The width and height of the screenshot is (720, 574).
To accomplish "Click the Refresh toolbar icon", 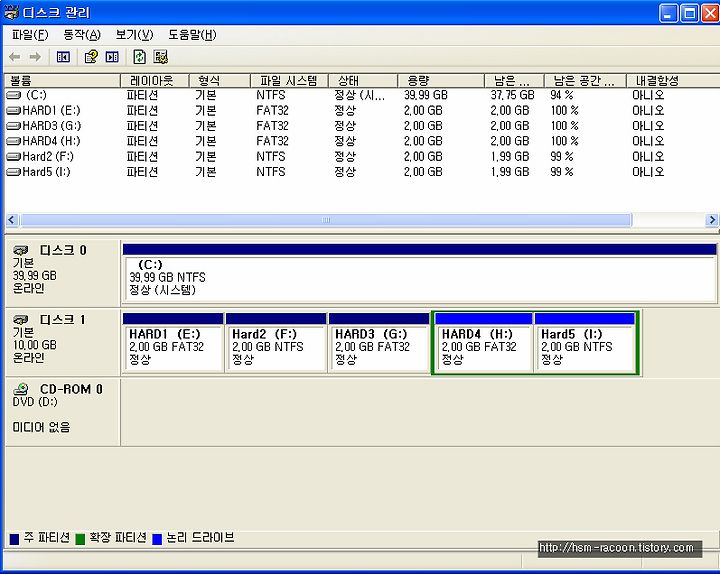I will (x=139, y=57).
